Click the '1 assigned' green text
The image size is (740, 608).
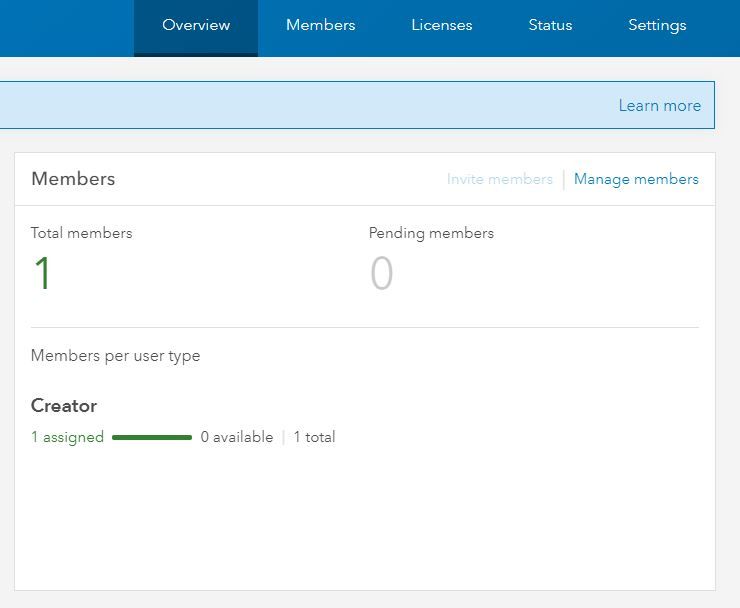[67, 437]
